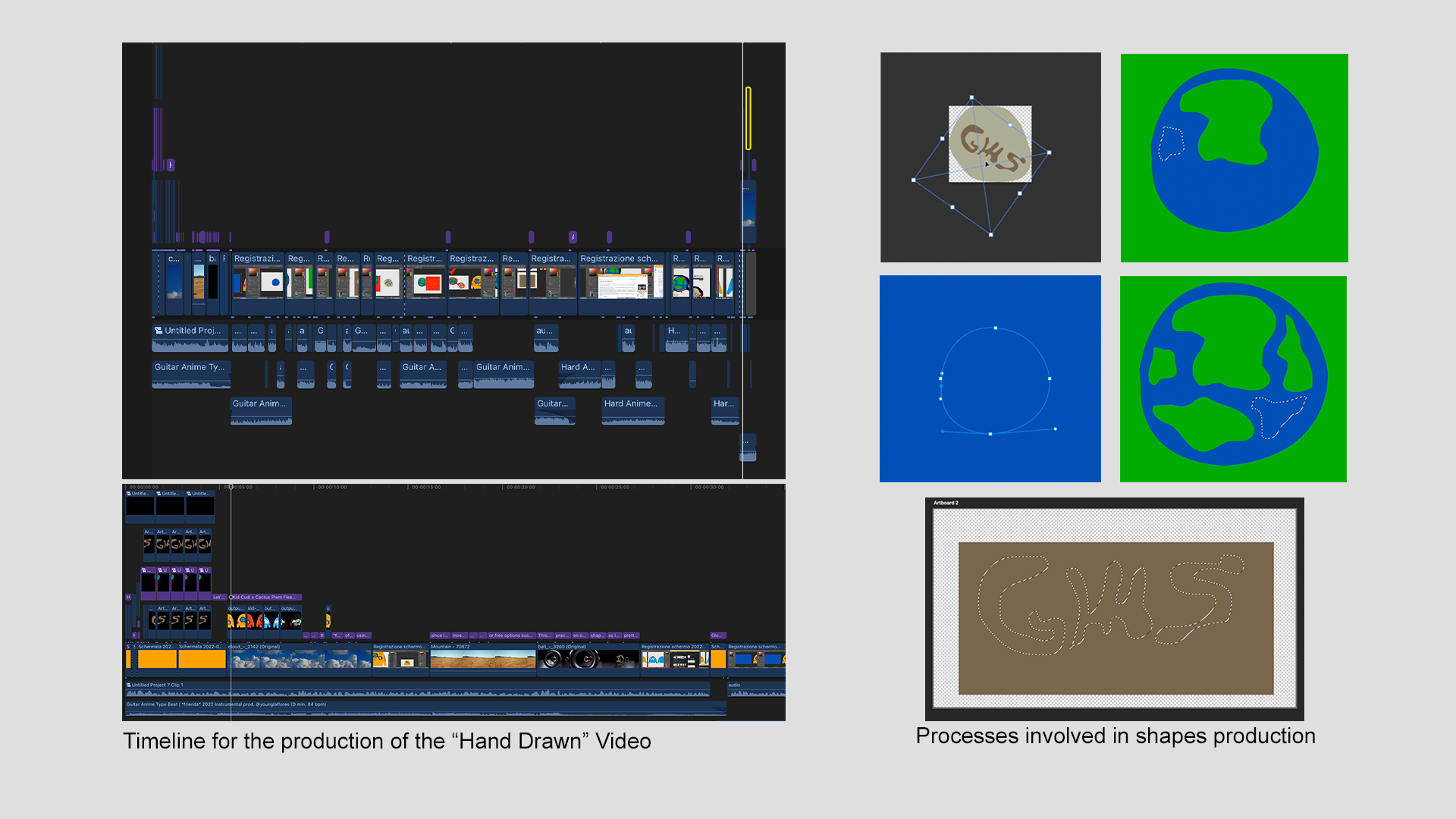The image size is (1456, 819).
Task: Select the Untitled Project 7 Clip 1 audio clip
Action: pyautogui.click(x=418, y=689)
